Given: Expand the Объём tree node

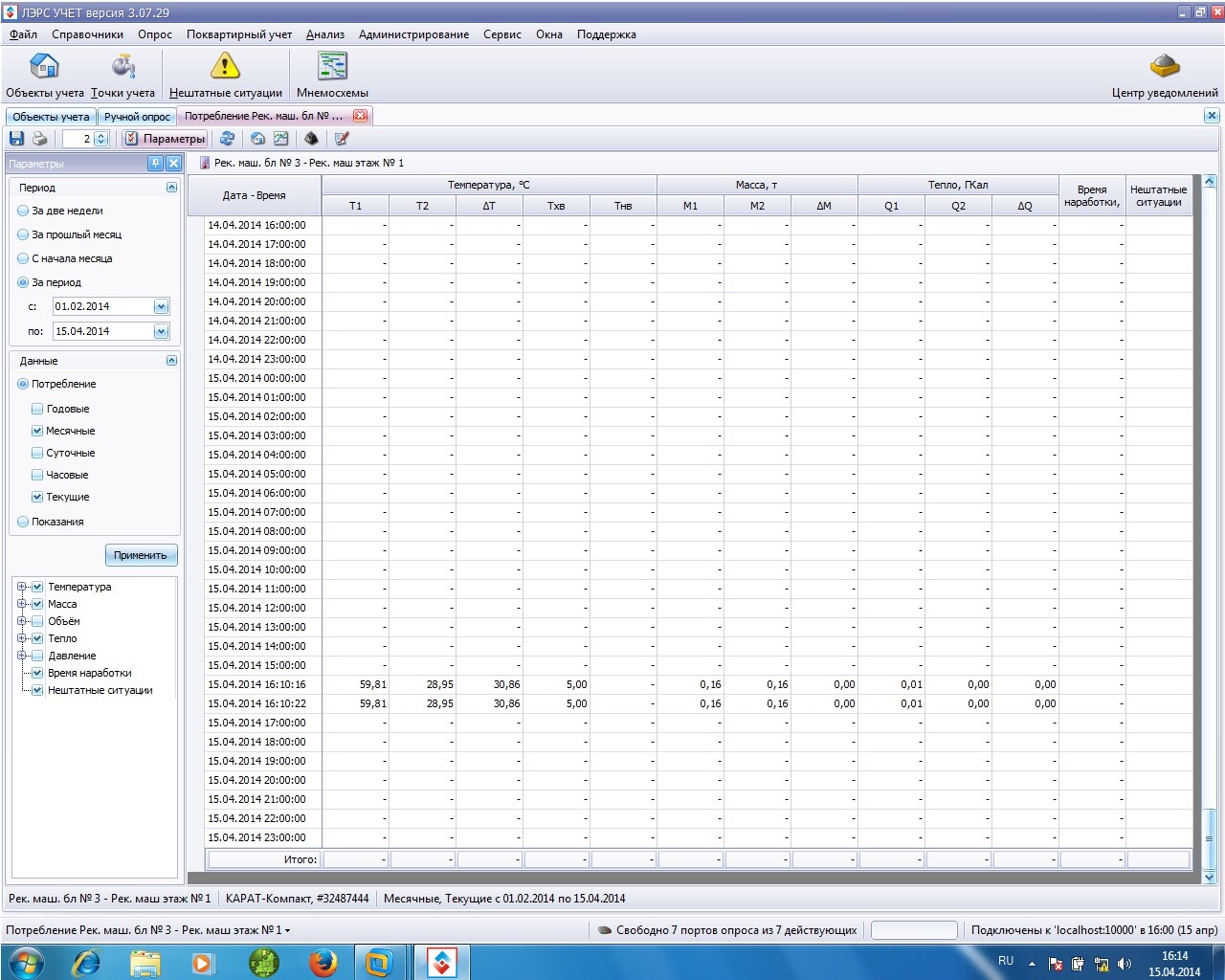Looking at the screenshot, I should [21, 621].
